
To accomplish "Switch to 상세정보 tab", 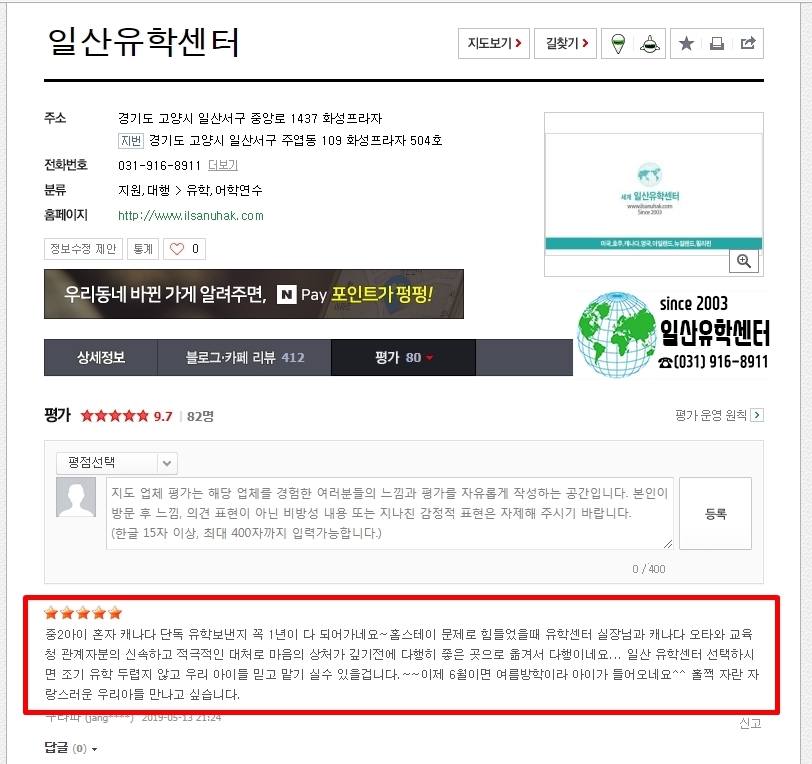I will coord(101,357).
